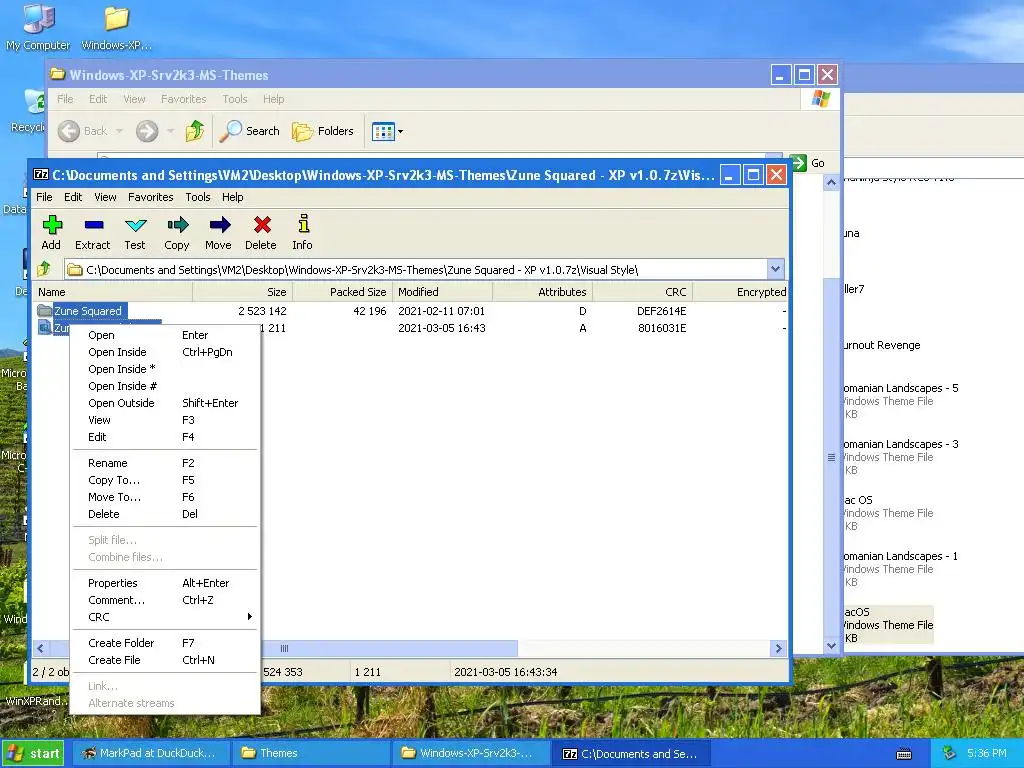1024x768 pixels.
Task: Click the Test checkmark icon in 7-Zip
Action: (x=135, y=225)
